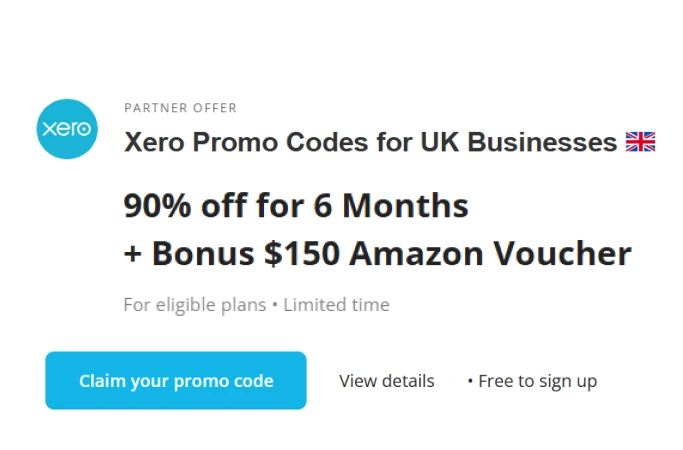
Task: Click the plus sign before Bonus
Action: (x=133, y=254)
